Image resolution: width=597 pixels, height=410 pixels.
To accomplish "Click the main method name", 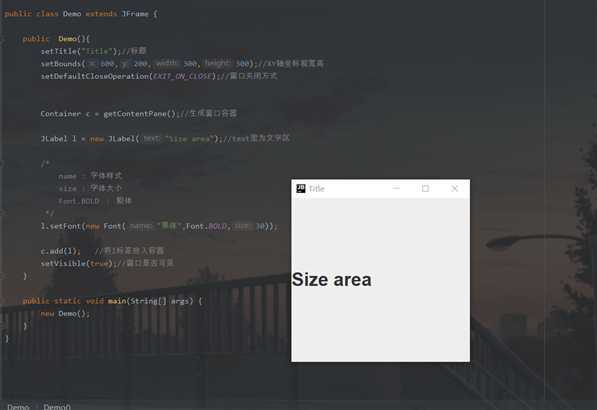I will coord(117,301).
